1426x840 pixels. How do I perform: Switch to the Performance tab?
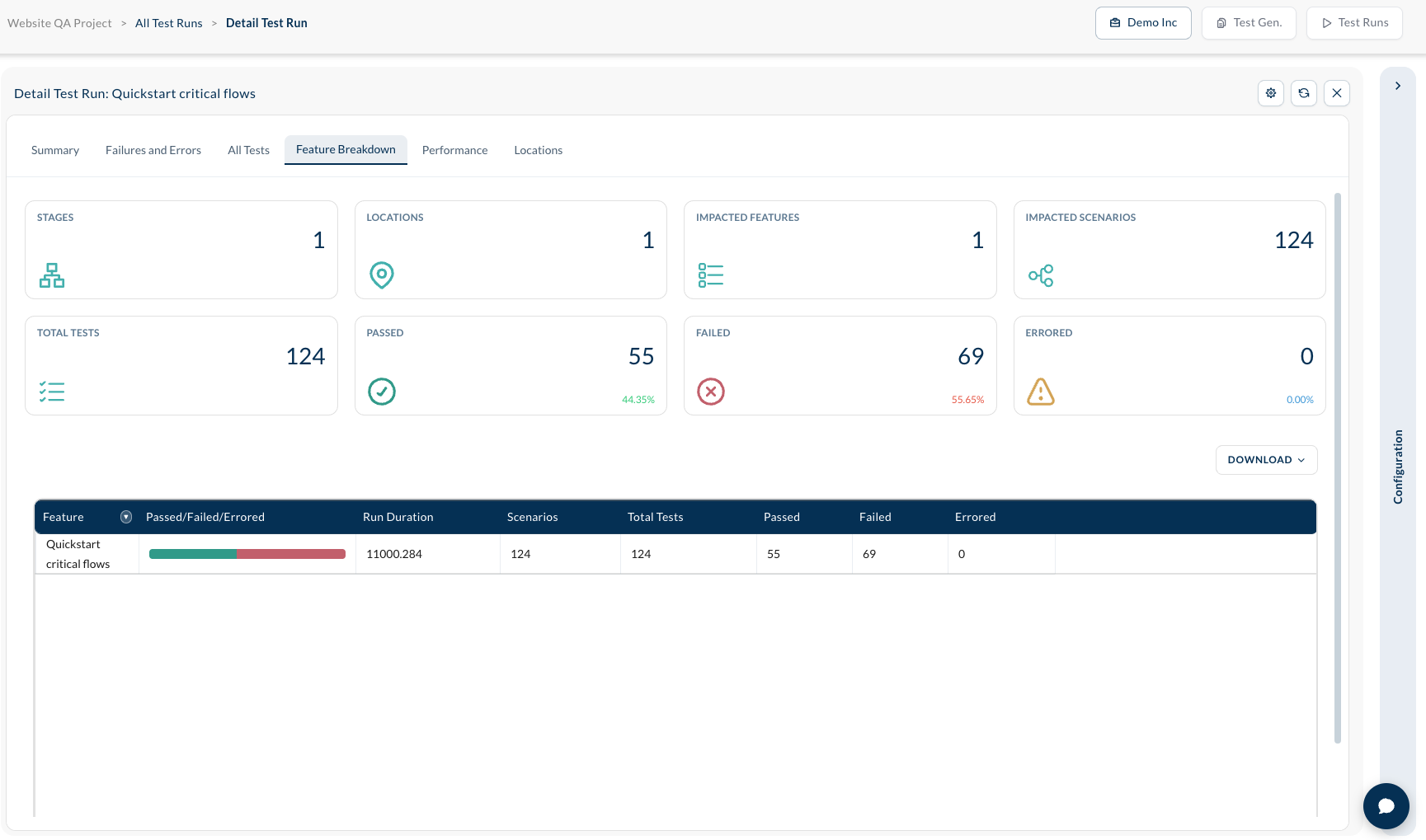455,150
